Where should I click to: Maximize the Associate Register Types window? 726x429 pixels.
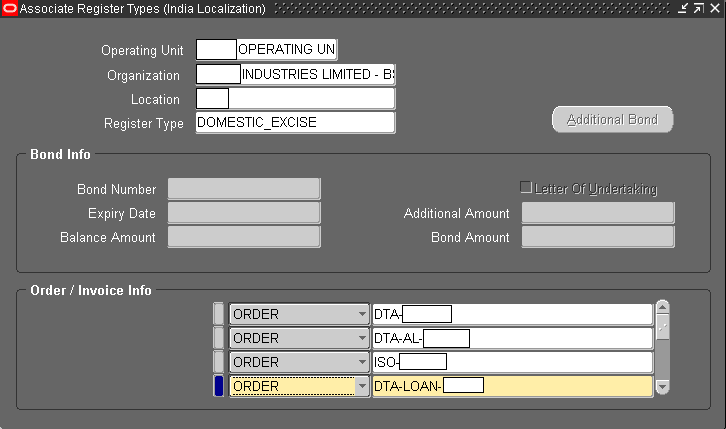[699, 8]
